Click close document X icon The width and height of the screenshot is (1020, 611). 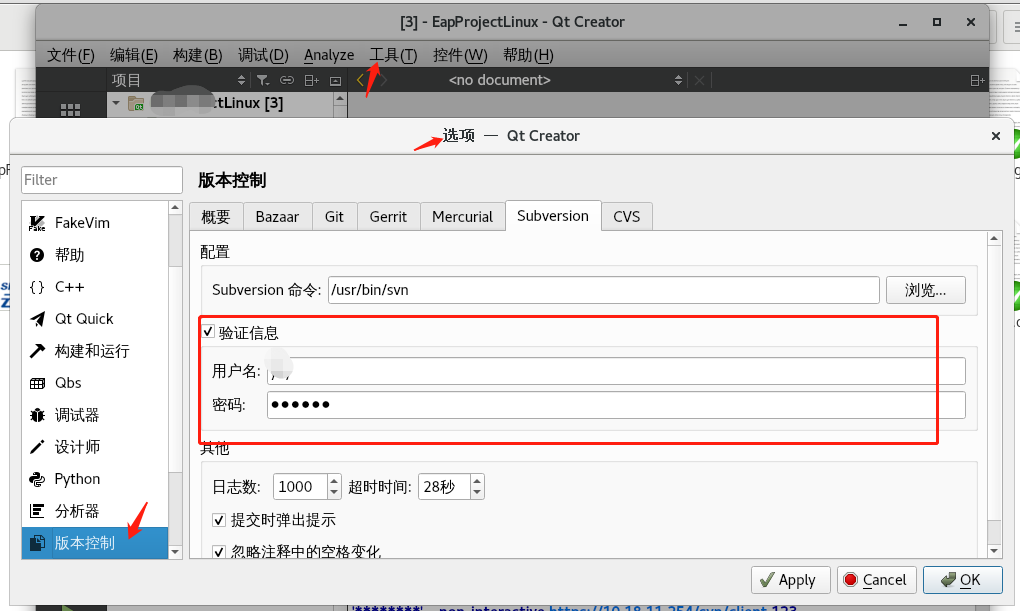pos(699,80)
